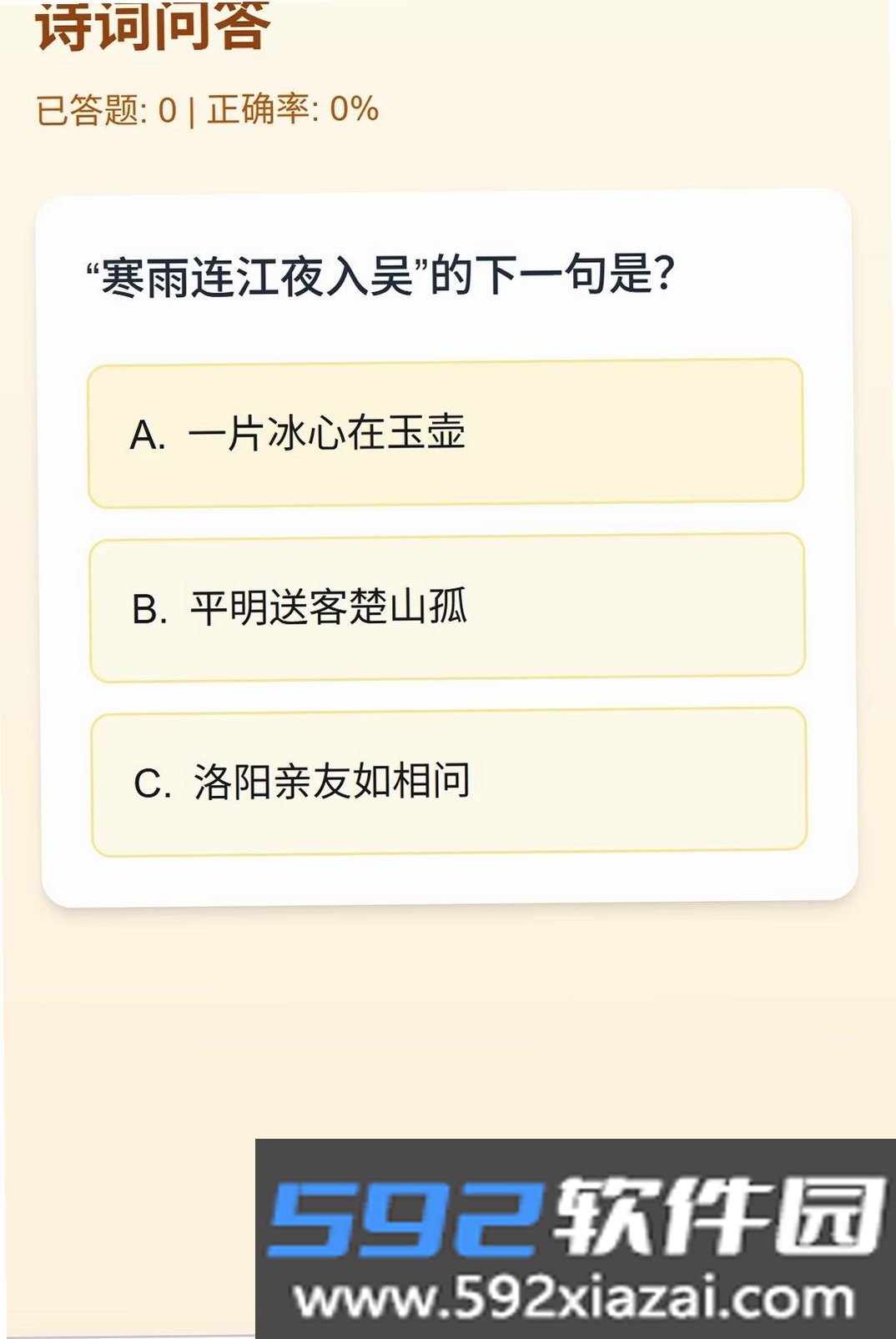Click the dark watermark banner background

pos(576,1158)
